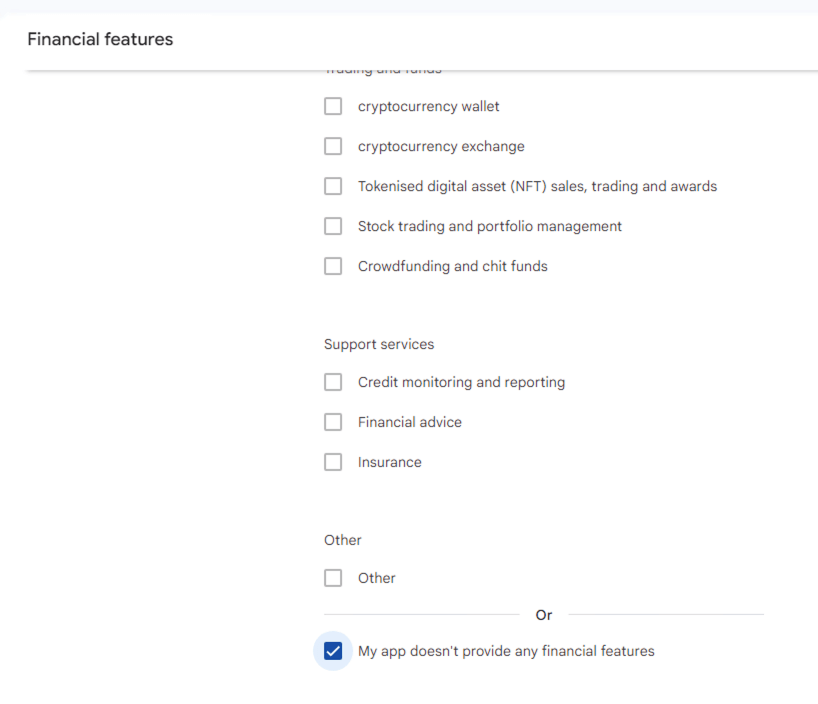This screenshot has height=704, width=818.
Task: Click the 'Insurance' label text
Action: 389,462
